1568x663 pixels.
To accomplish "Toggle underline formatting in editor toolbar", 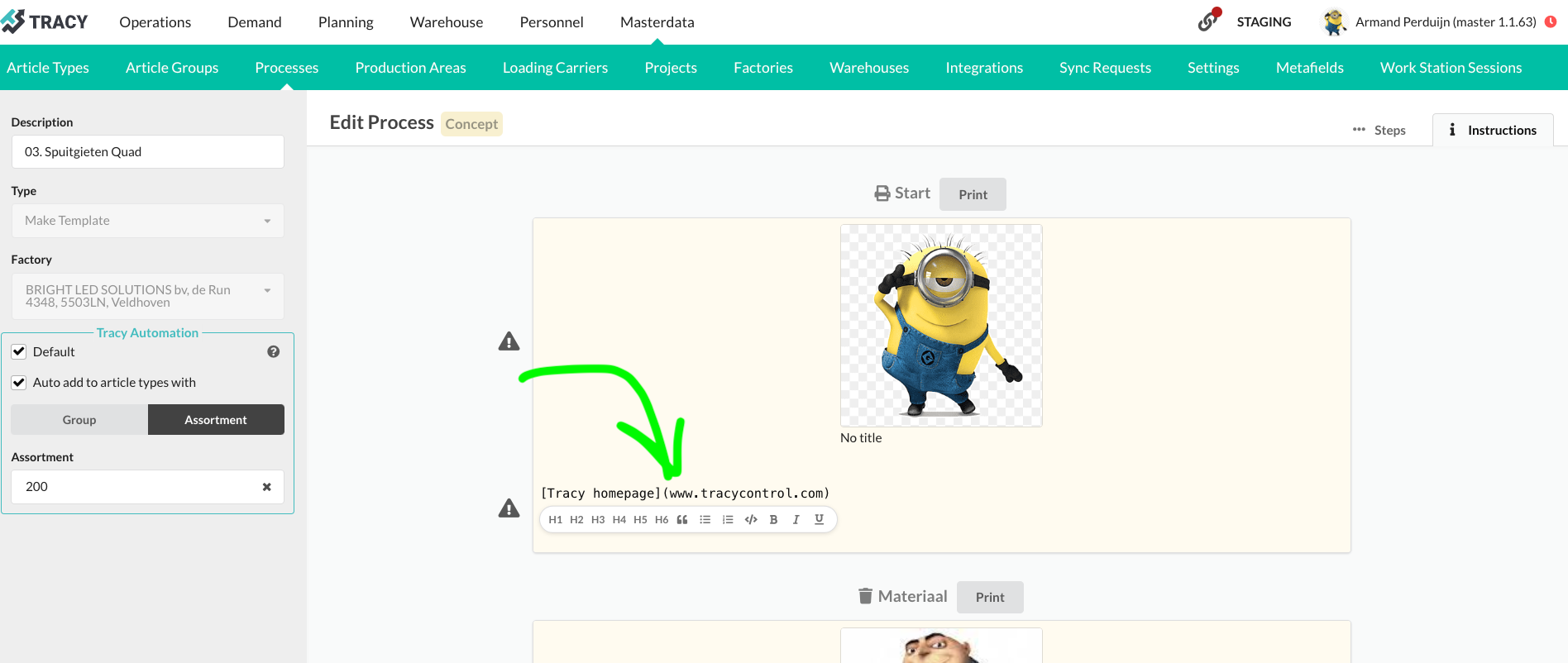I will pyautogui.click(x=819, y=520).
